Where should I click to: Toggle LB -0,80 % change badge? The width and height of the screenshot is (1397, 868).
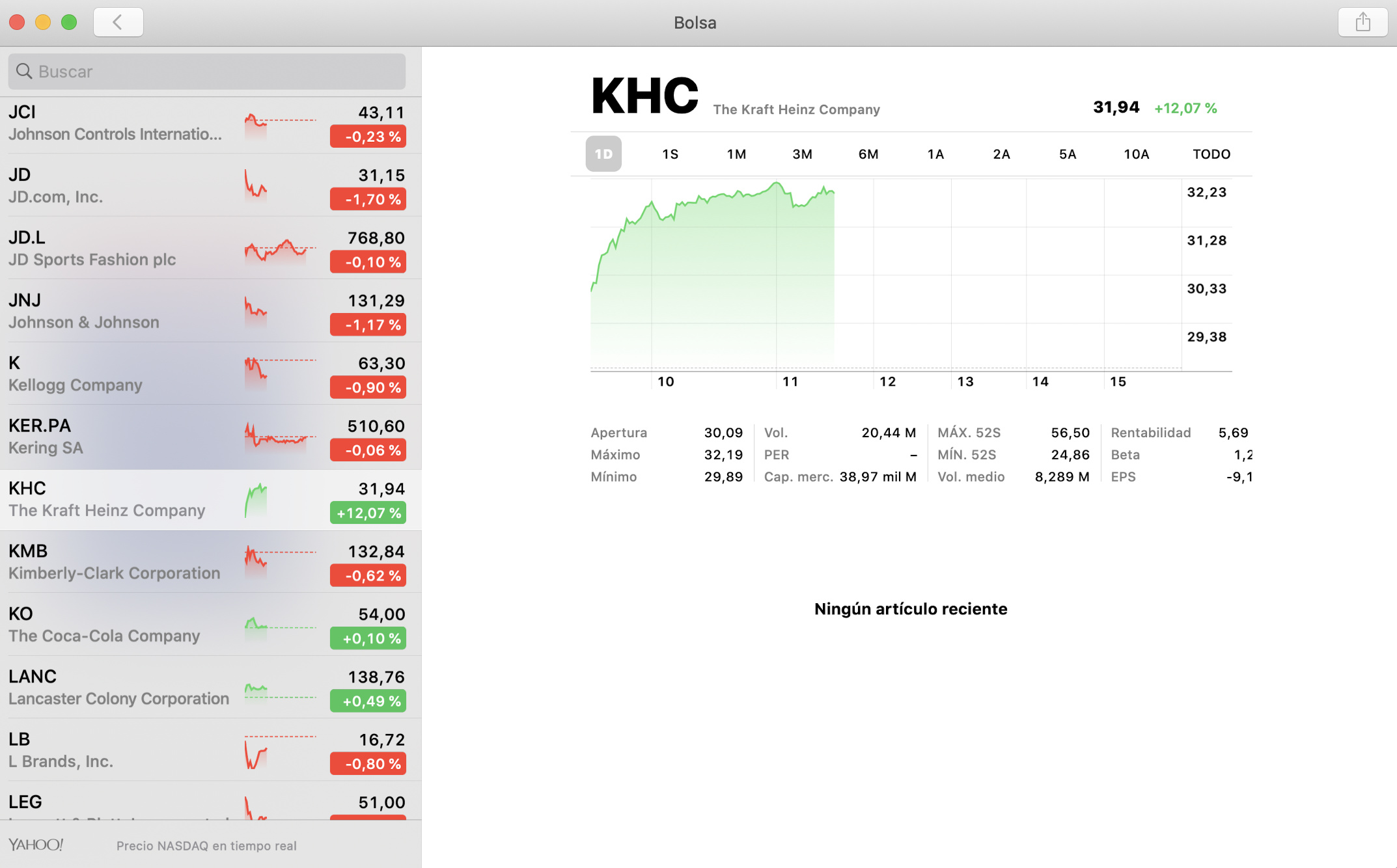pyautogui.click(x=368, y=764)
